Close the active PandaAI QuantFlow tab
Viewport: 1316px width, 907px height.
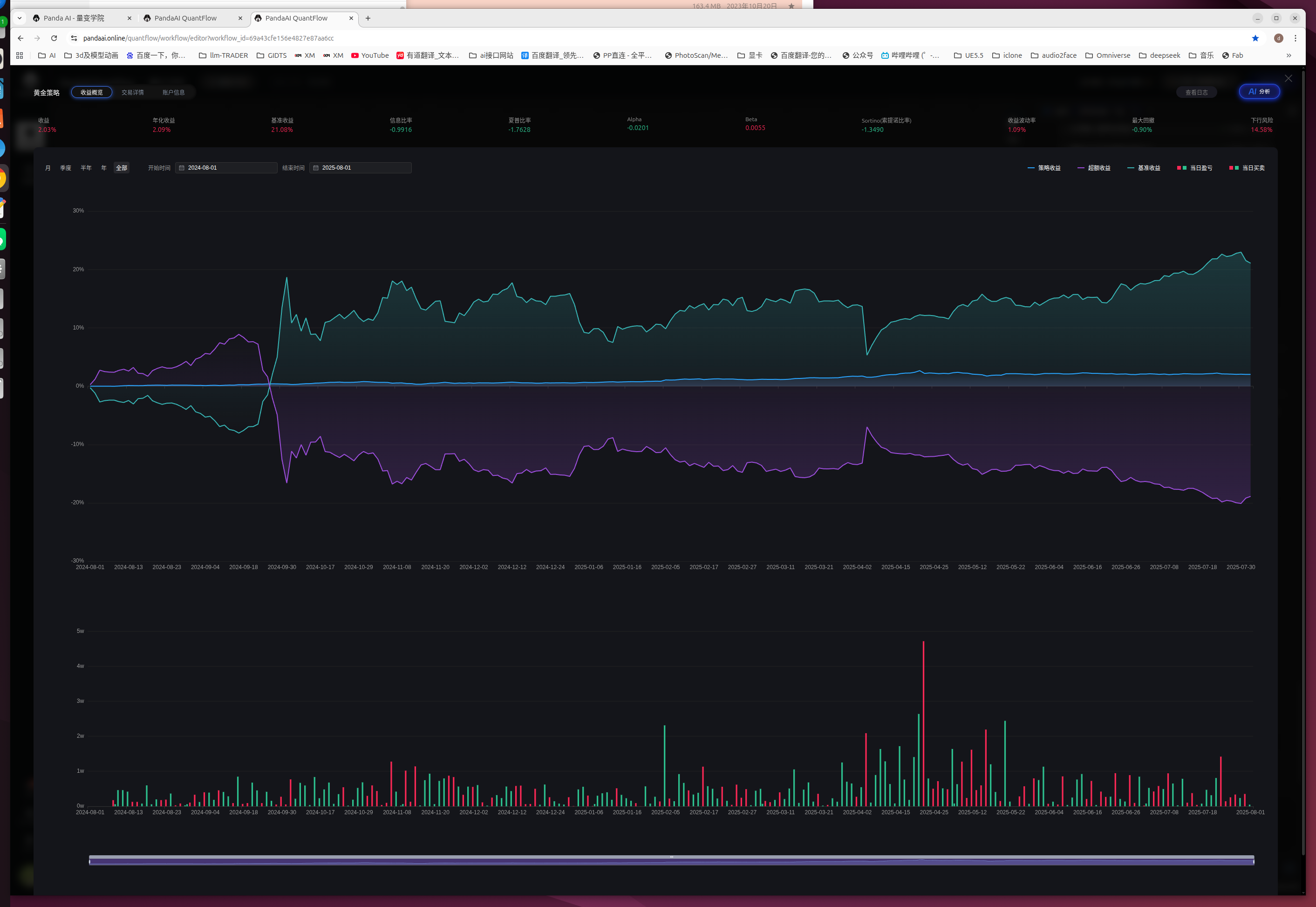pos(351,18)
